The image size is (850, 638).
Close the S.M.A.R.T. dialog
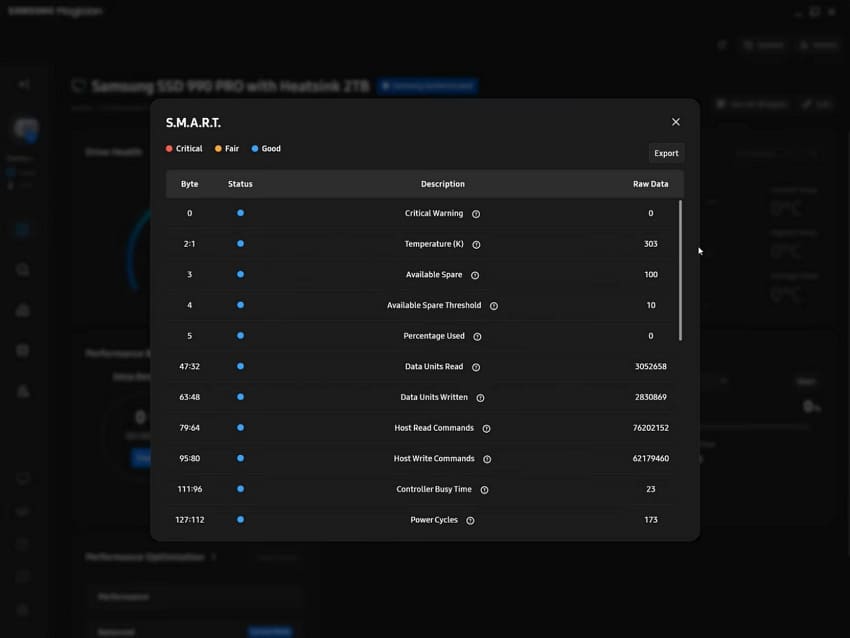(675, 122)
